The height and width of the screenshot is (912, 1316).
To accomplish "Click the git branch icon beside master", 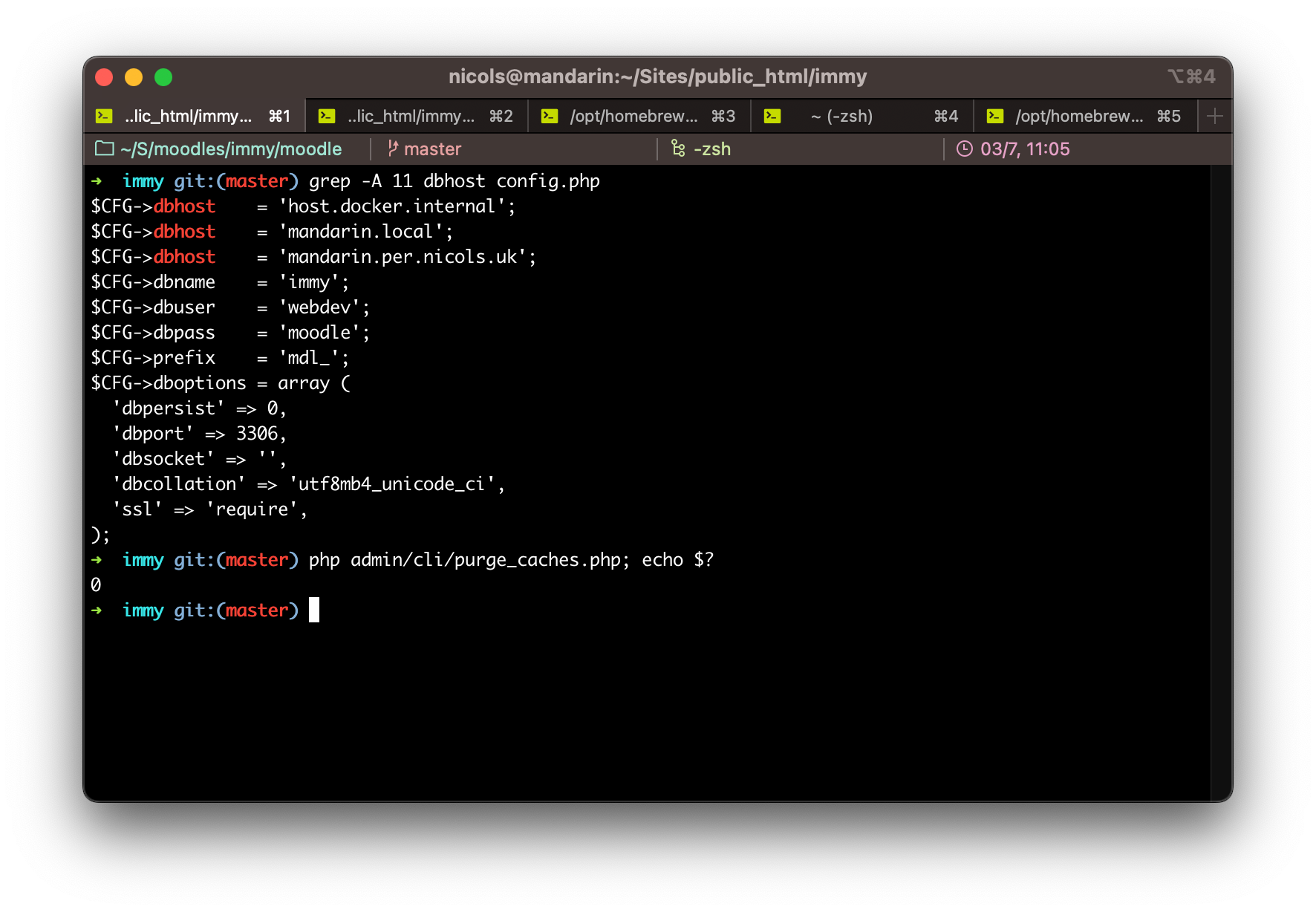I will point(393,149).
